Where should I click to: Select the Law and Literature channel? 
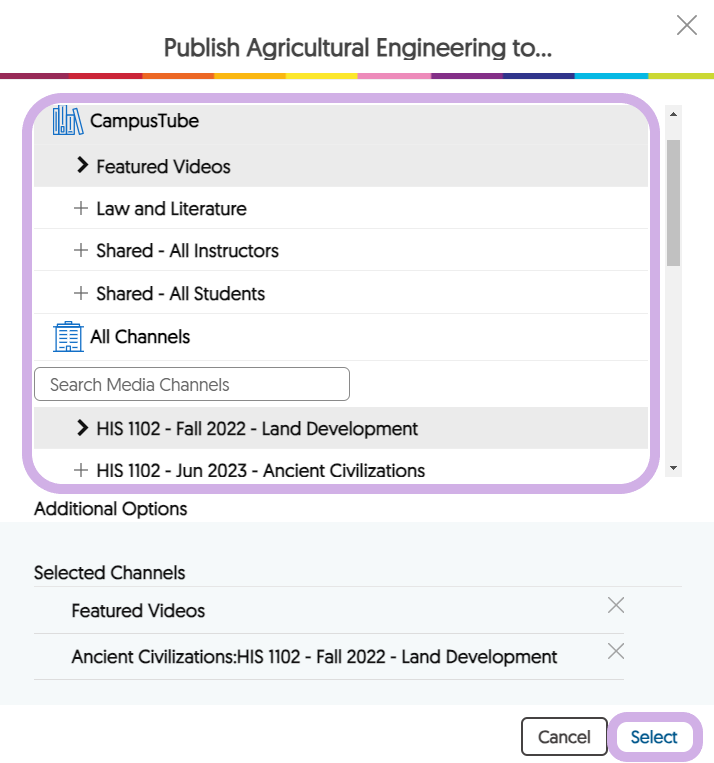click(x=171, y=209)
